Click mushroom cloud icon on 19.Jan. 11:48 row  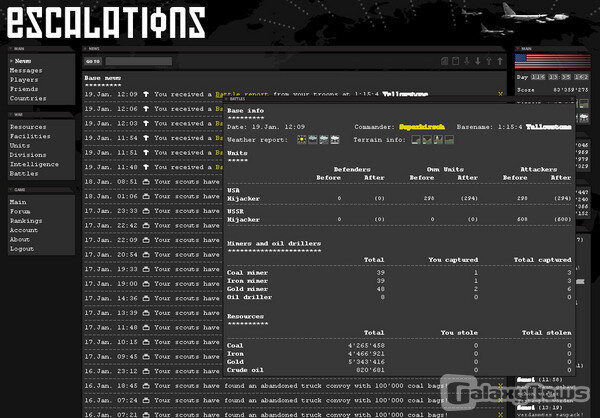(146, 167)
